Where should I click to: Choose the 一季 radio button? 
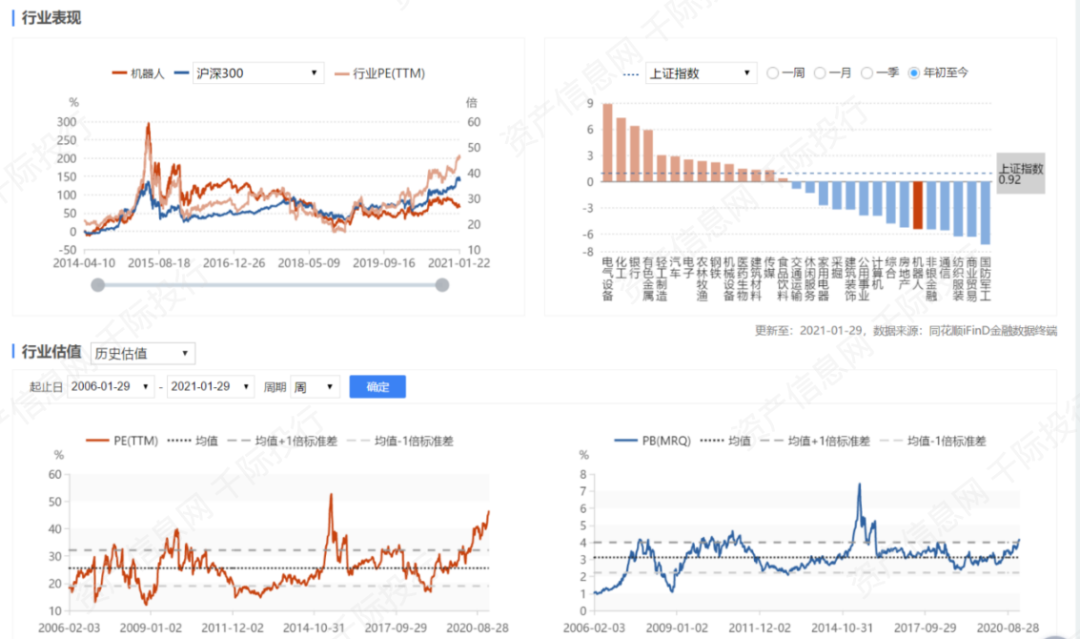coord(866,73)
